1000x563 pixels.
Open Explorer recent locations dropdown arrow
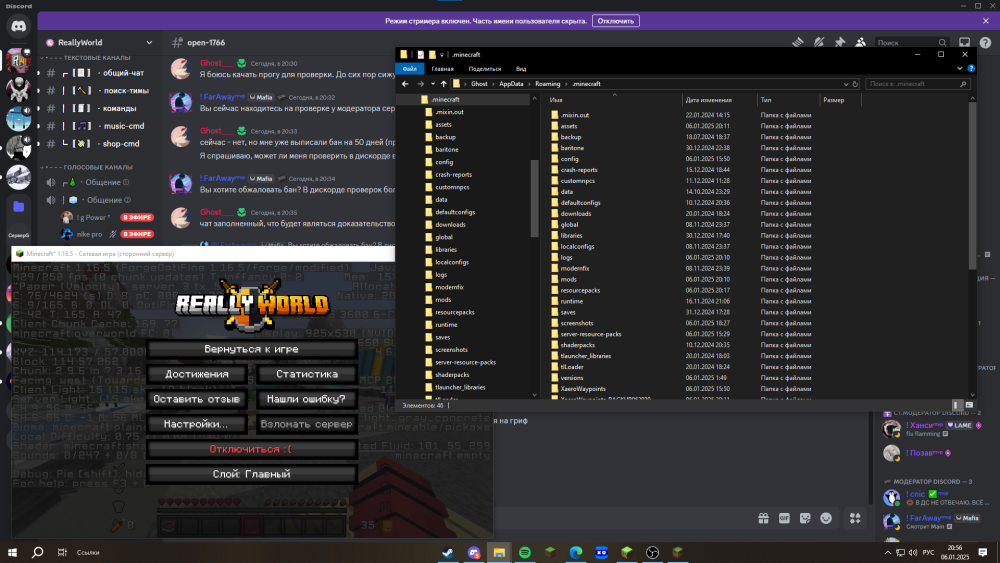click(x=432, y=84)
